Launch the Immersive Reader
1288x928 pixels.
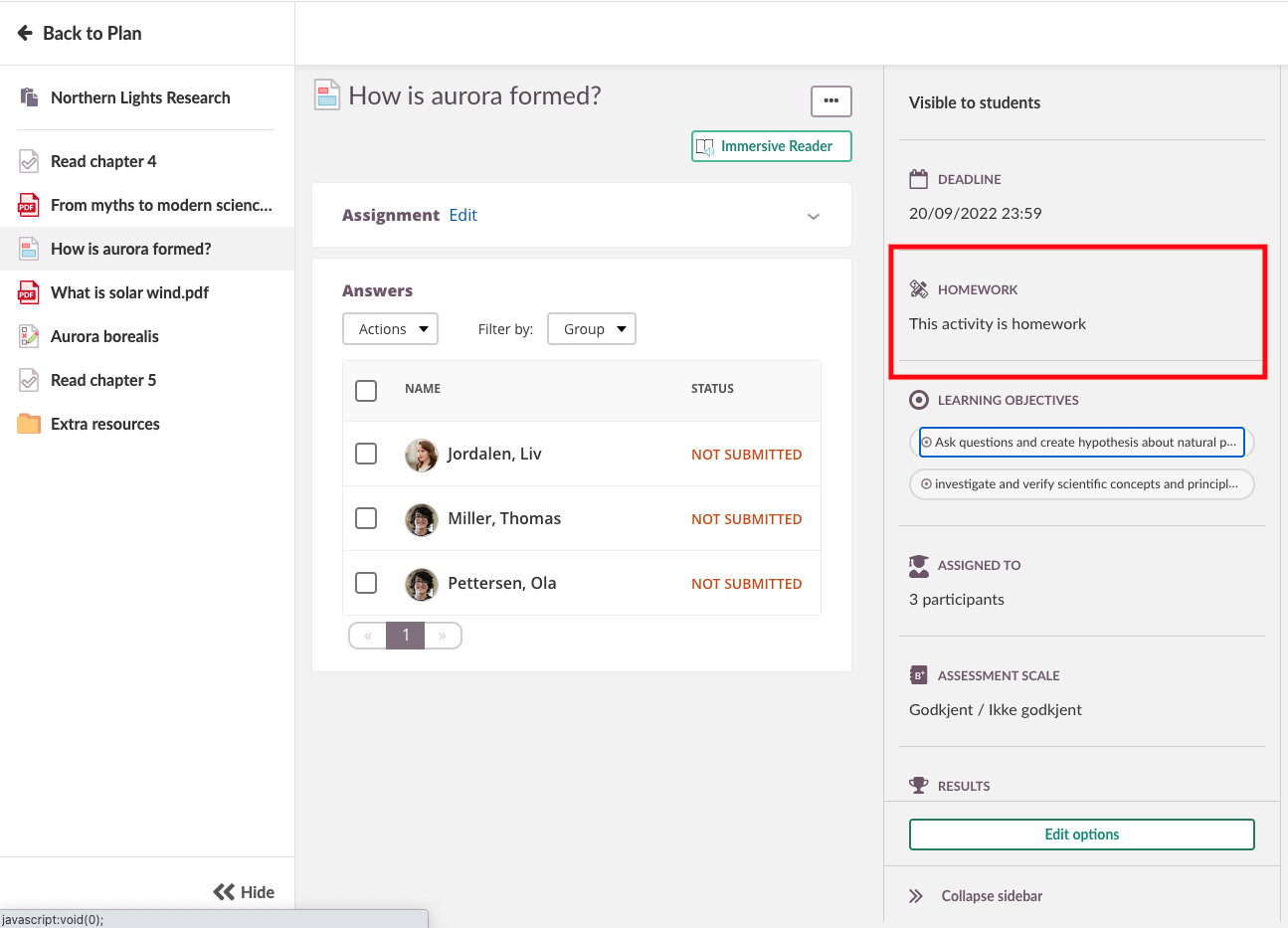pyautogui.click(x=772, y=146)
